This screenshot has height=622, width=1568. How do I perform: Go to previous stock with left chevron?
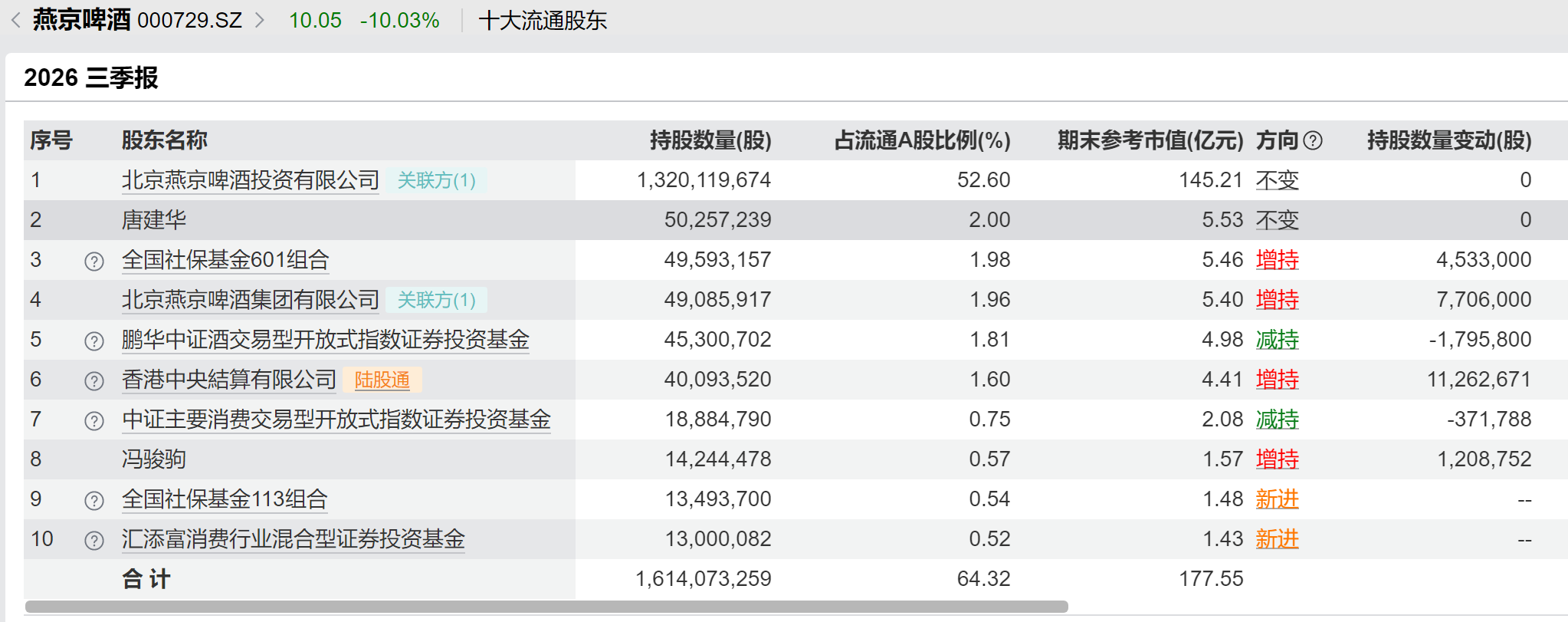click(x=15, y=20)
